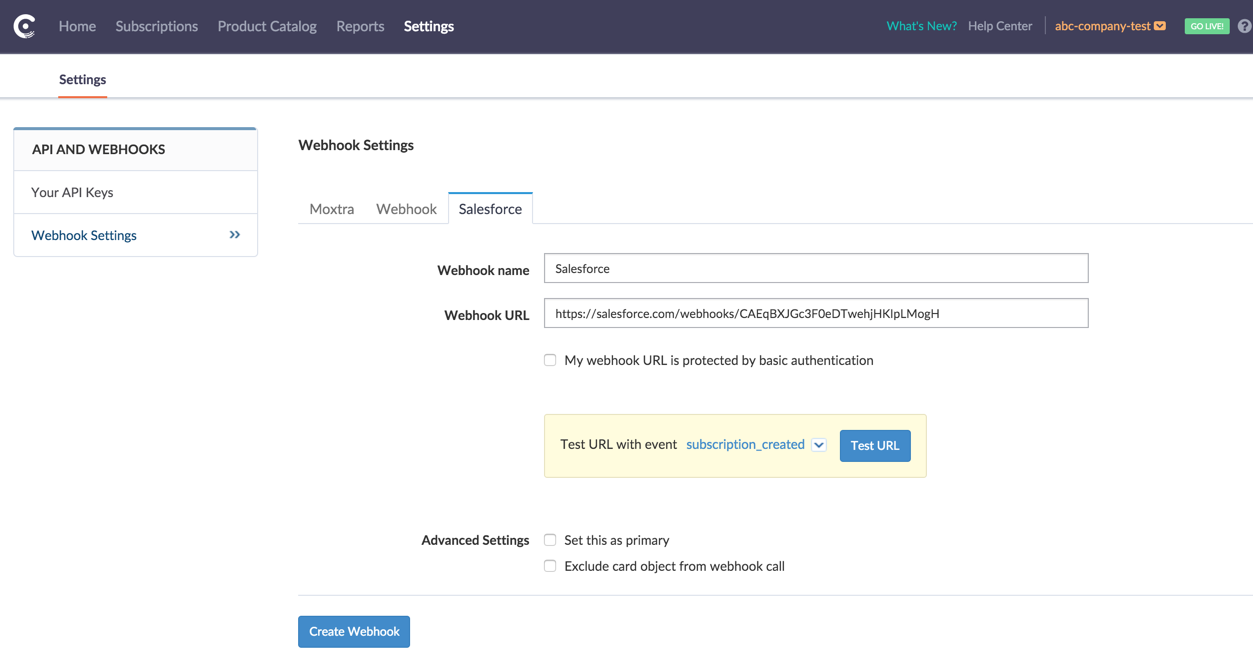Open the What's New? link
This screenshot has width=1253, height=650.
(921, 26)
